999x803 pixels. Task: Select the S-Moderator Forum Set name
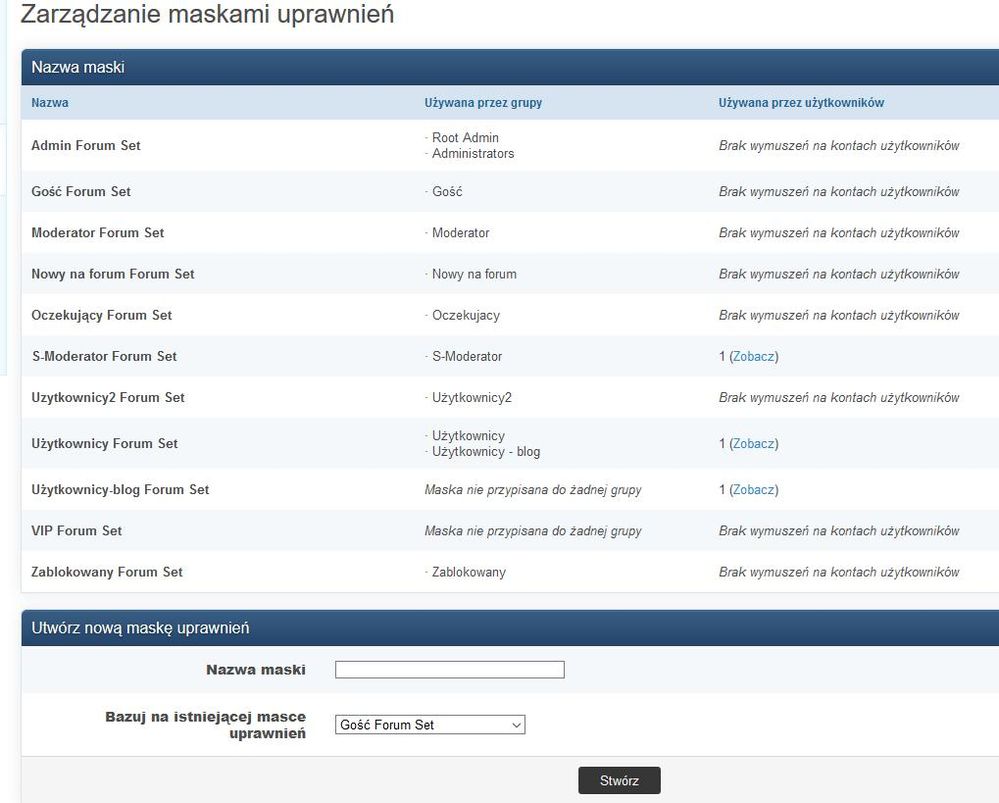(104, 356)
